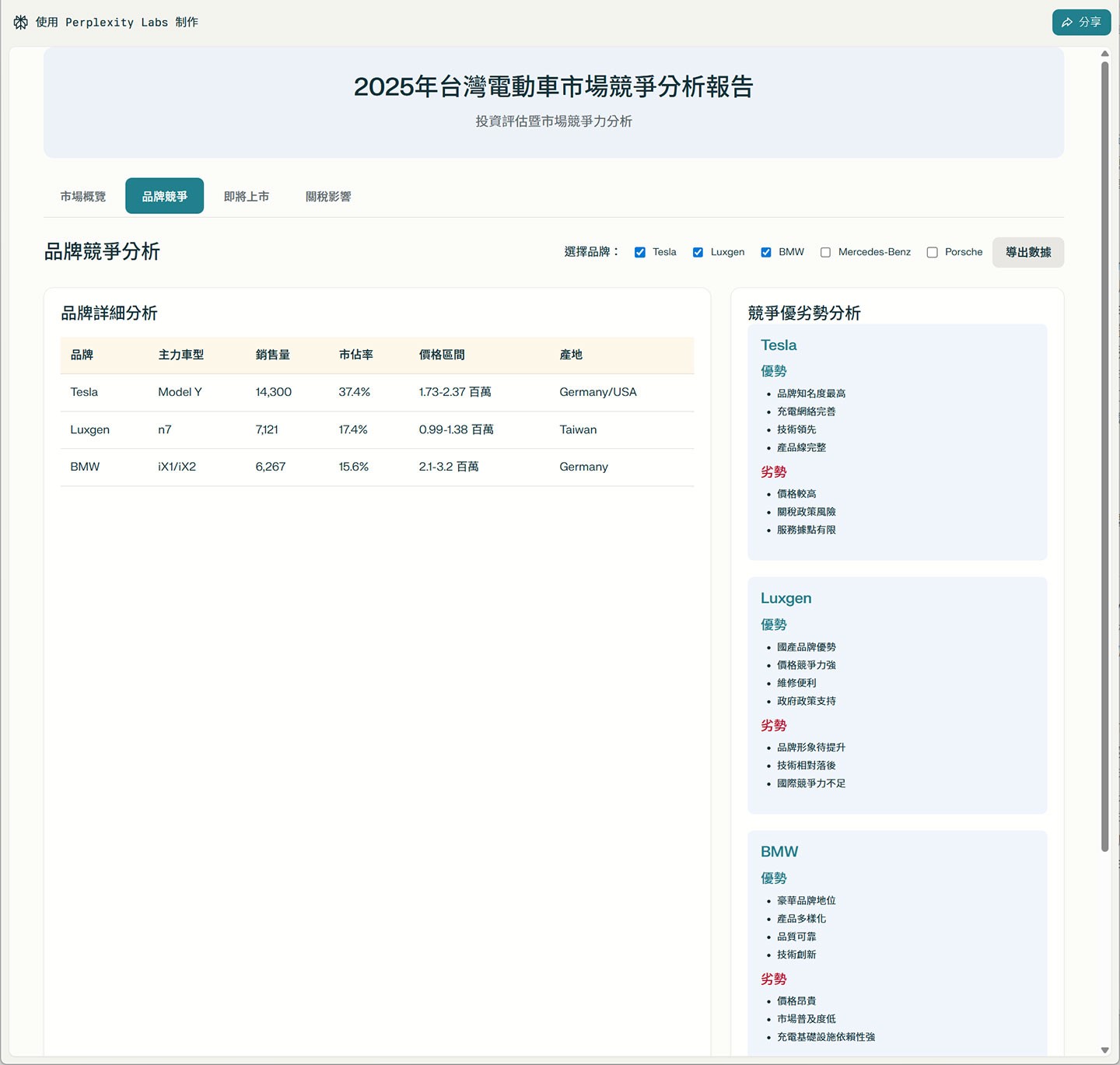Select the Tesla row in the brand table
This screenshot has width=1120, height=1065.
(x=376, y=392)
